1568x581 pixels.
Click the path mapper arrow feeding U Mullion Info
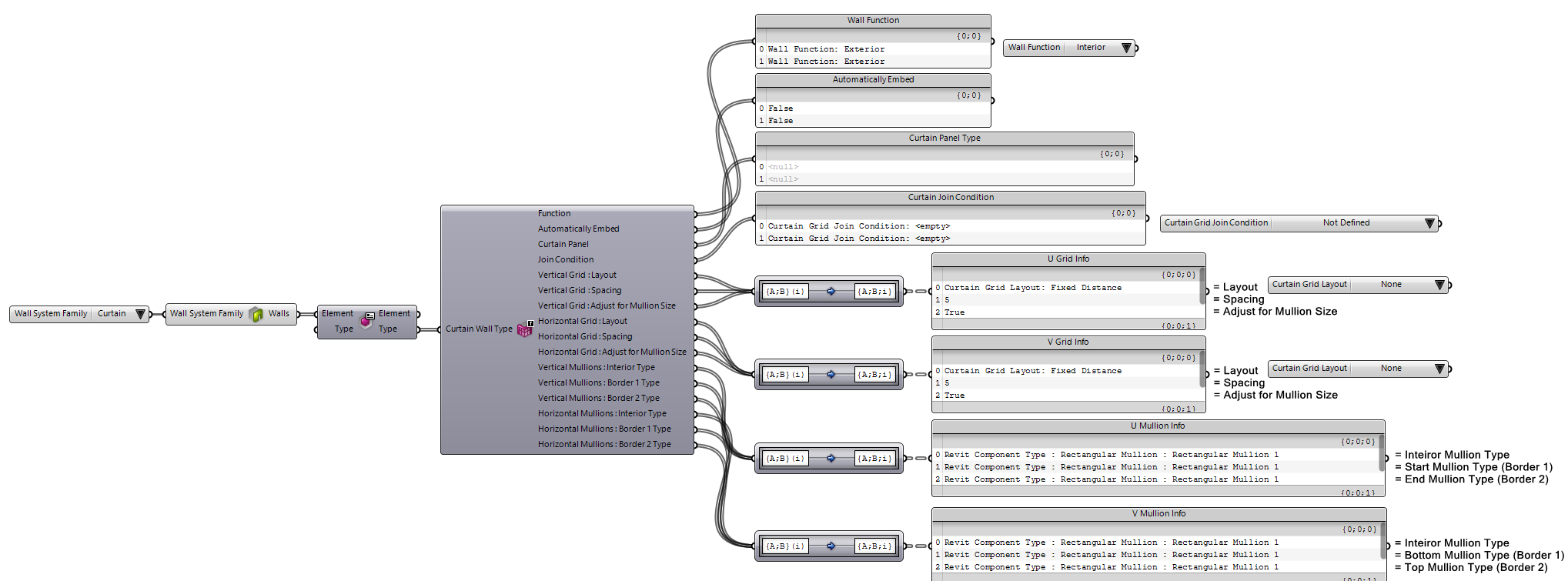point(831,459)
